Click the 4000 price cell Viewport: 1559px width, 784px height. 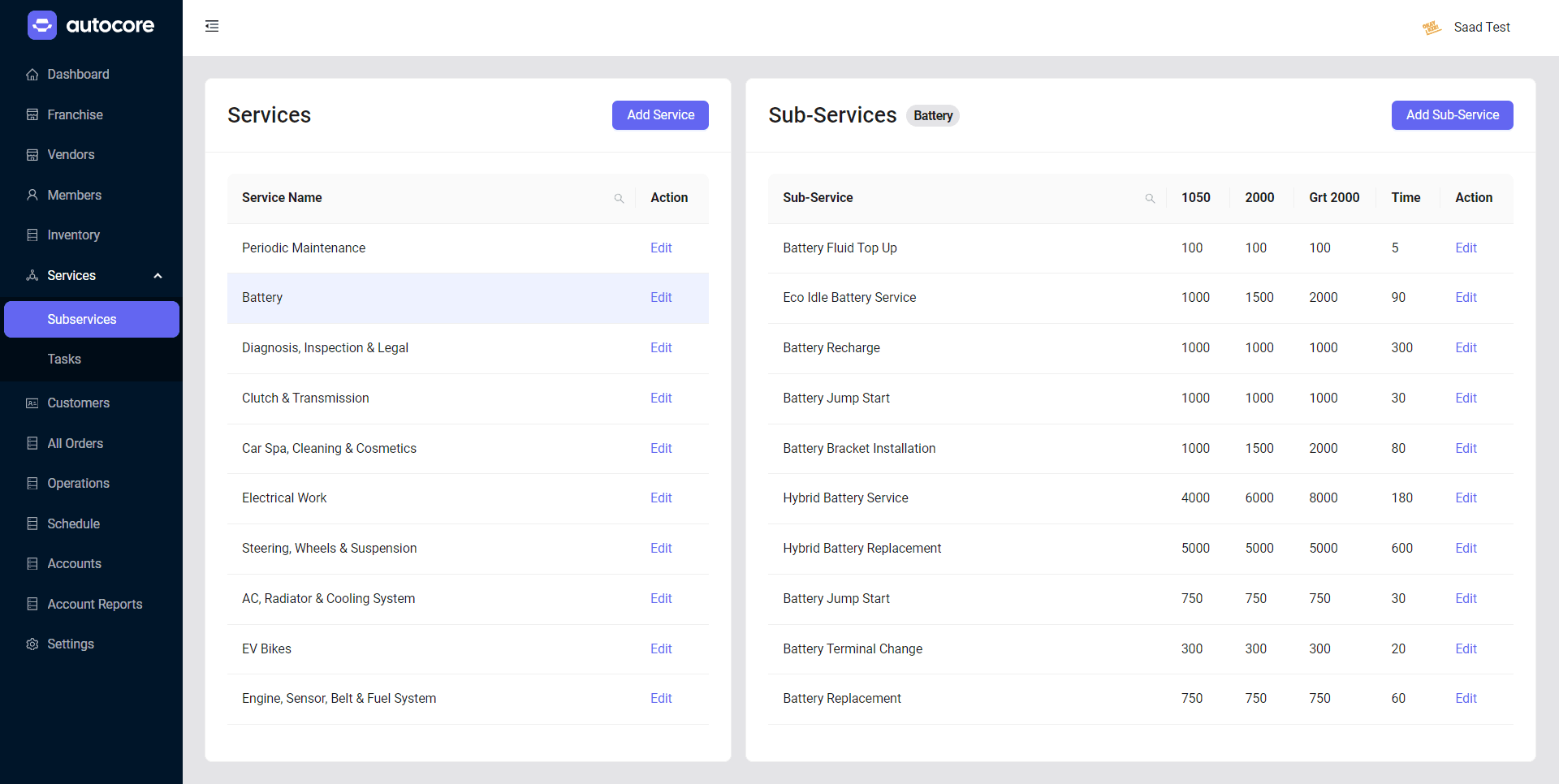(x=1195, y=498)
